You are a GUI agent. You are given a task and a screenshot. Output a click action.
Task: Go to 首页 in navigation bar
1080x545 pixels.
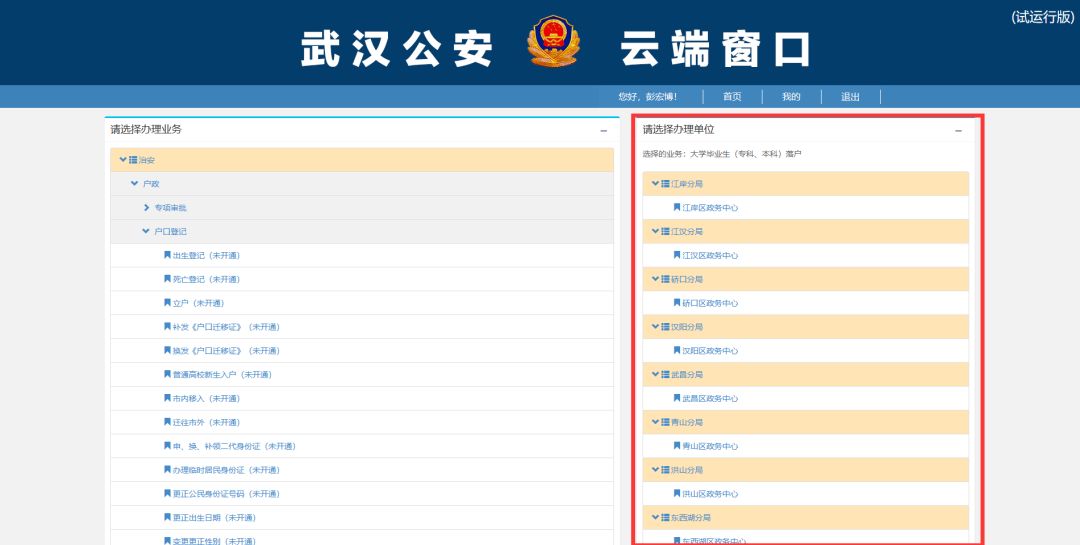point(732,97)
